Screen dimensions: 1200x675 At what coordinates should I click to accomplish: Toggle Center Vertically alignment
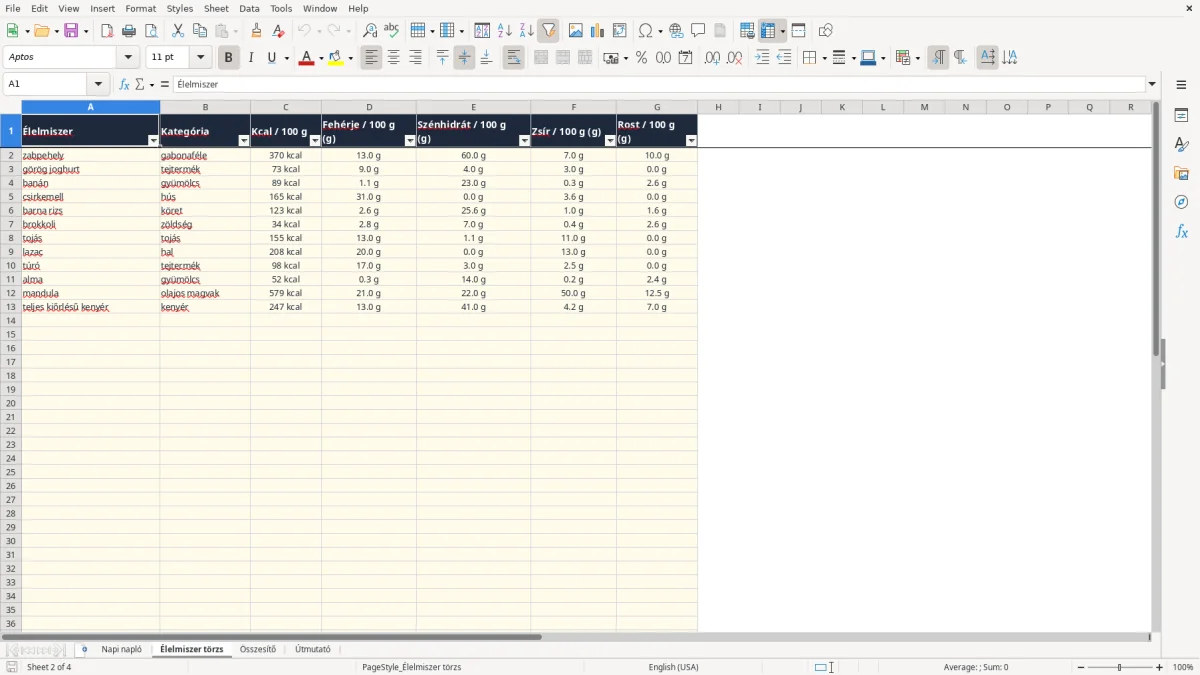click(x=464, y=58)
